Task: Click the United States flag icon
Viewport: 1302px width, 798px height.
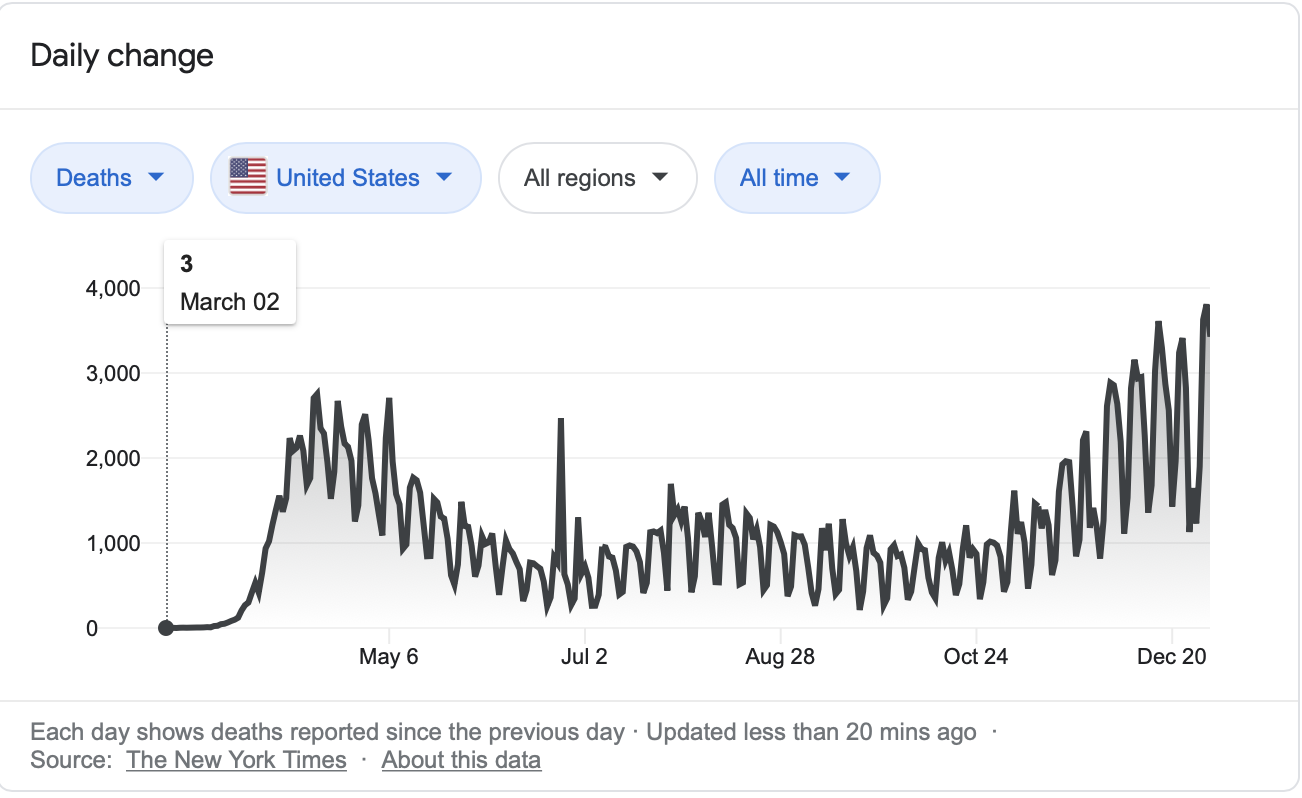Action: 247,177
